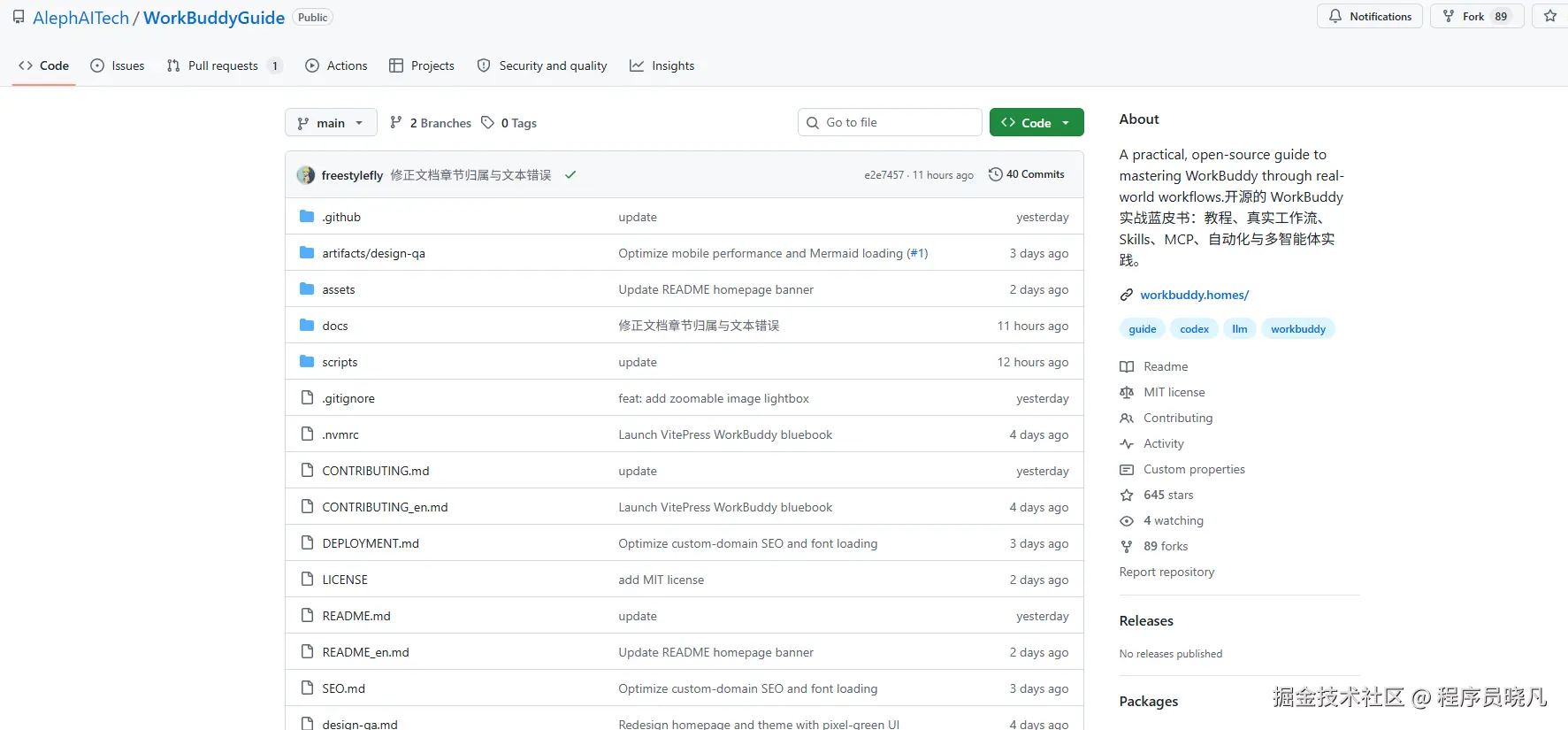Click the star icon button

point(1550,16)
